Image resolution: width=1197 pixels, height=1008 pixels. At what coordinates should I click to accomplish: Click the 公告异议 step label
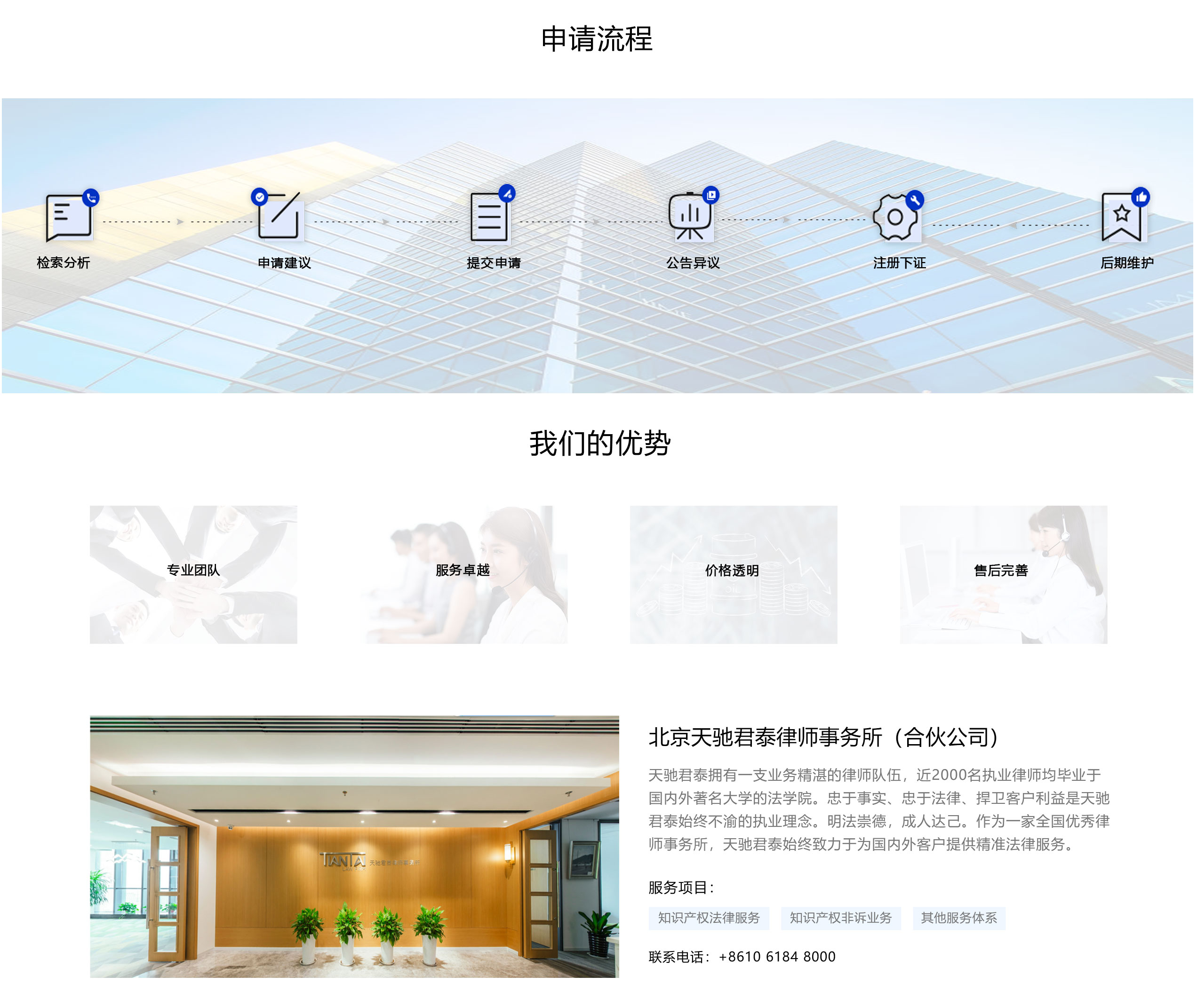[694, 263]
